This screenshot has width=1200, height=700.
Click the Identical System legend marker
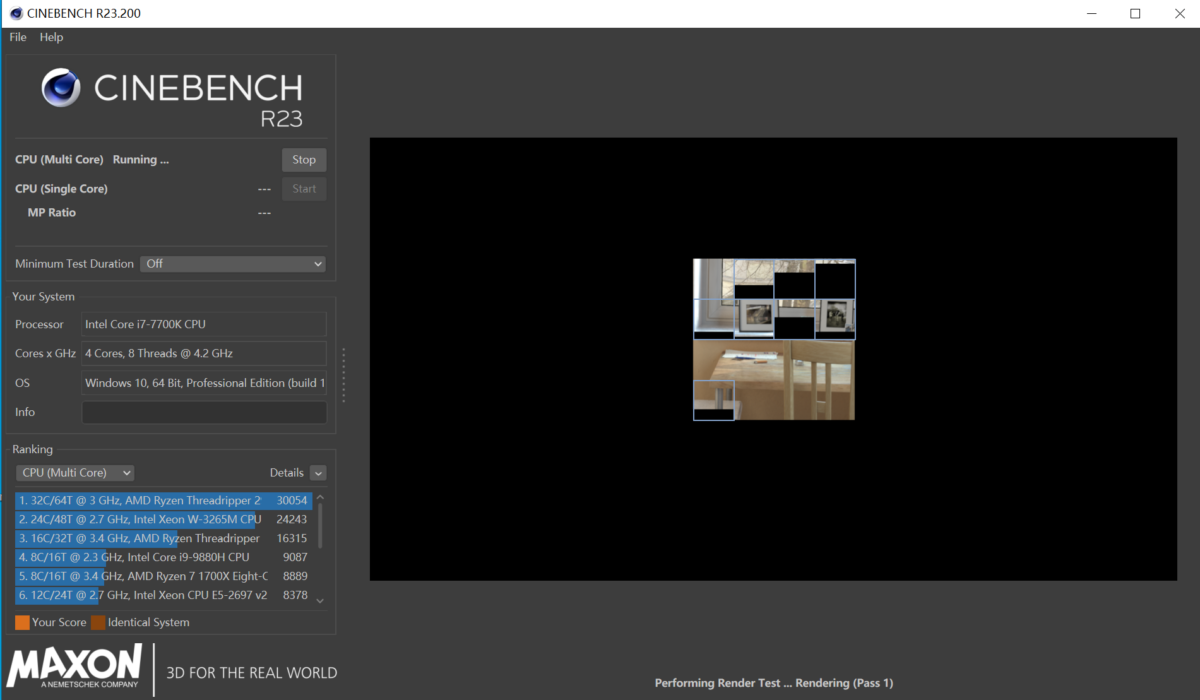click(97, 621)
